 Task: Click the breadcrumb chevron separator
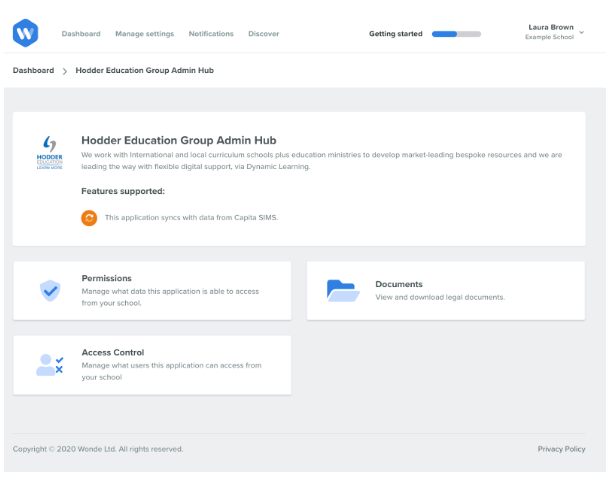click(65, 71)
